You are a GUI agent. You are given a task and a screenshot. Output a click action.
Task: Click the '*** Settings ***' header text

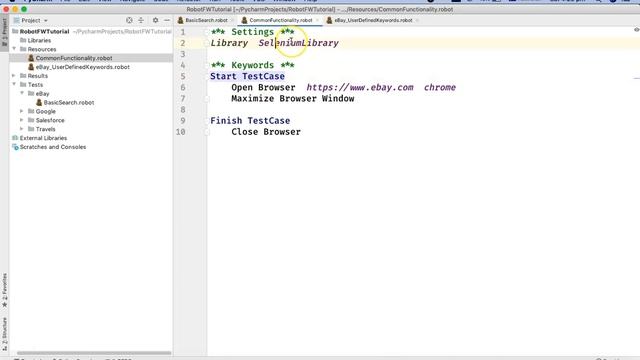click(x=252, y=32)
